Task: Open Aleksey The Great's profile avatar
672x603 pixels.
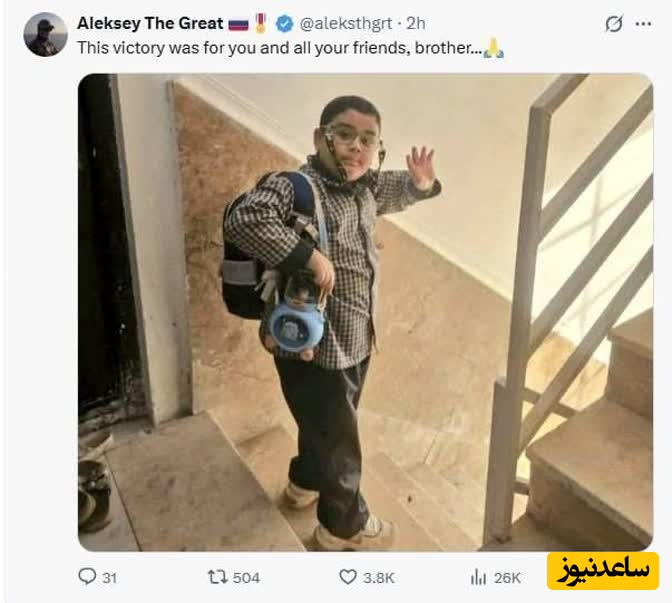Action: [45, 35]
